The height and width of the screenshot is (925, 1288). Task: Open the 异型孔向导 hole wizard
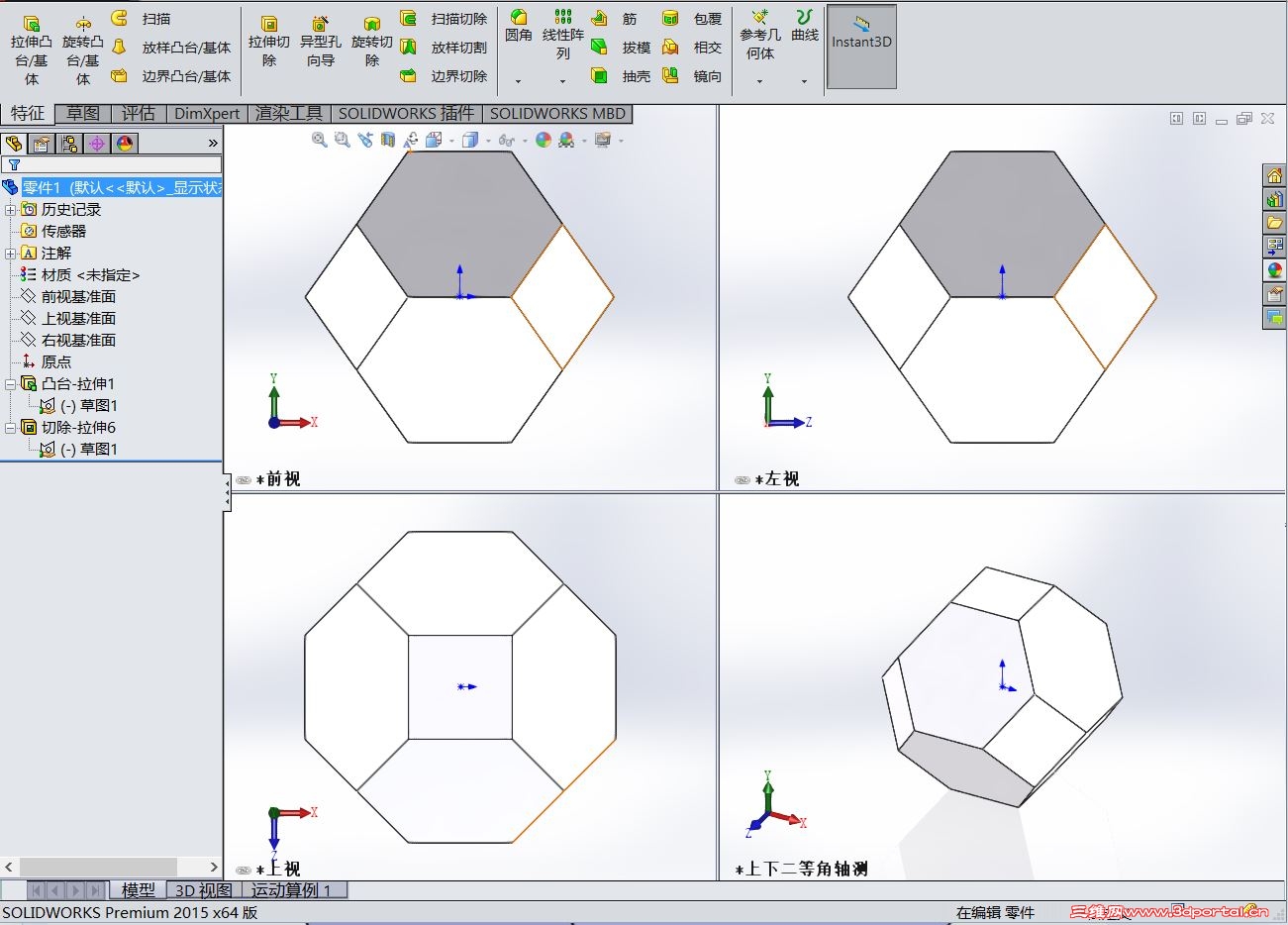coord(321,41)
